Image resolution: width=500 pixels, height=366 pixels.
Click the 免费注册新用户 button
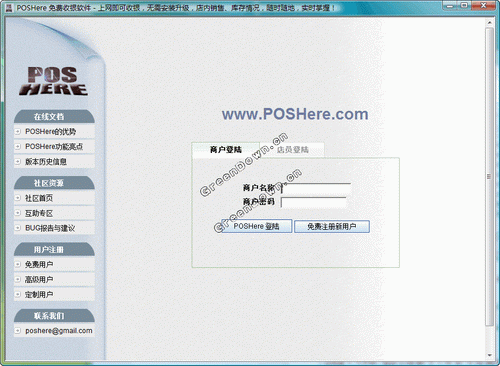332,227
